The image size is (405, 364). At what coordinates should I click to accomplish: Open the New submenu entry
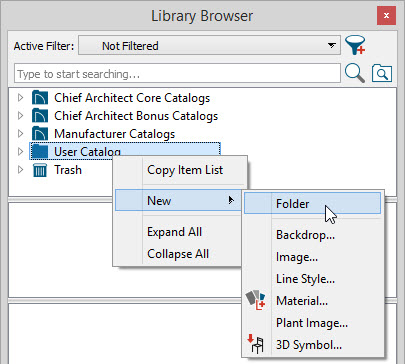178,200
